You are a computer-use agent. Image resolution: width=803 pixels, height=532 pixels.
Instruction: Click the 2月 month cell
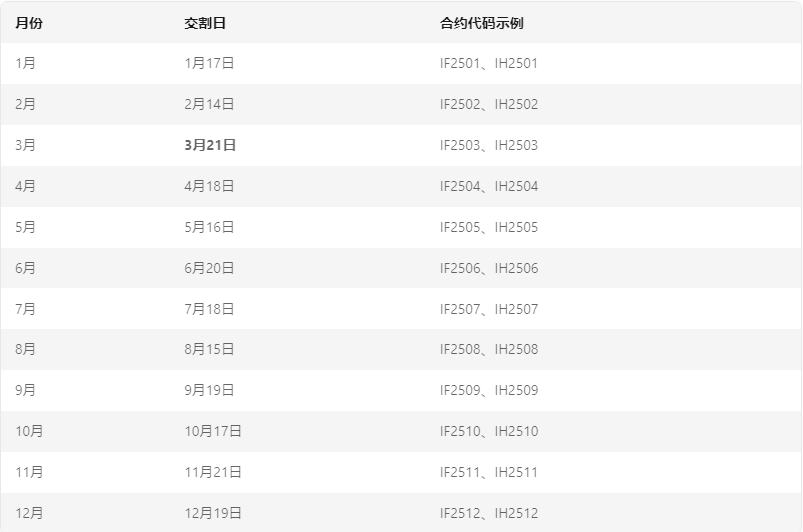pyautogui.click(x=25, y=104)
